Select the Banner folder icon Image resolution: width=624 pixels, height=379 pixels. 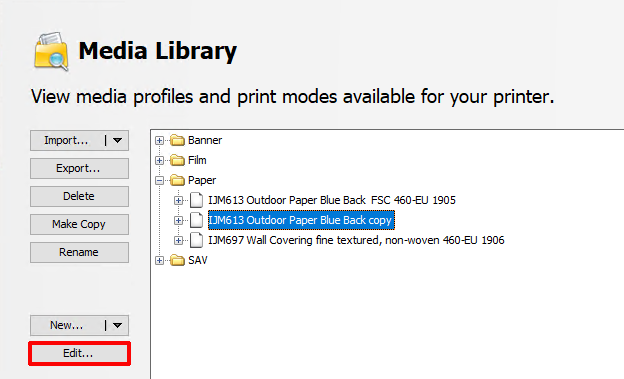(177, 140)
